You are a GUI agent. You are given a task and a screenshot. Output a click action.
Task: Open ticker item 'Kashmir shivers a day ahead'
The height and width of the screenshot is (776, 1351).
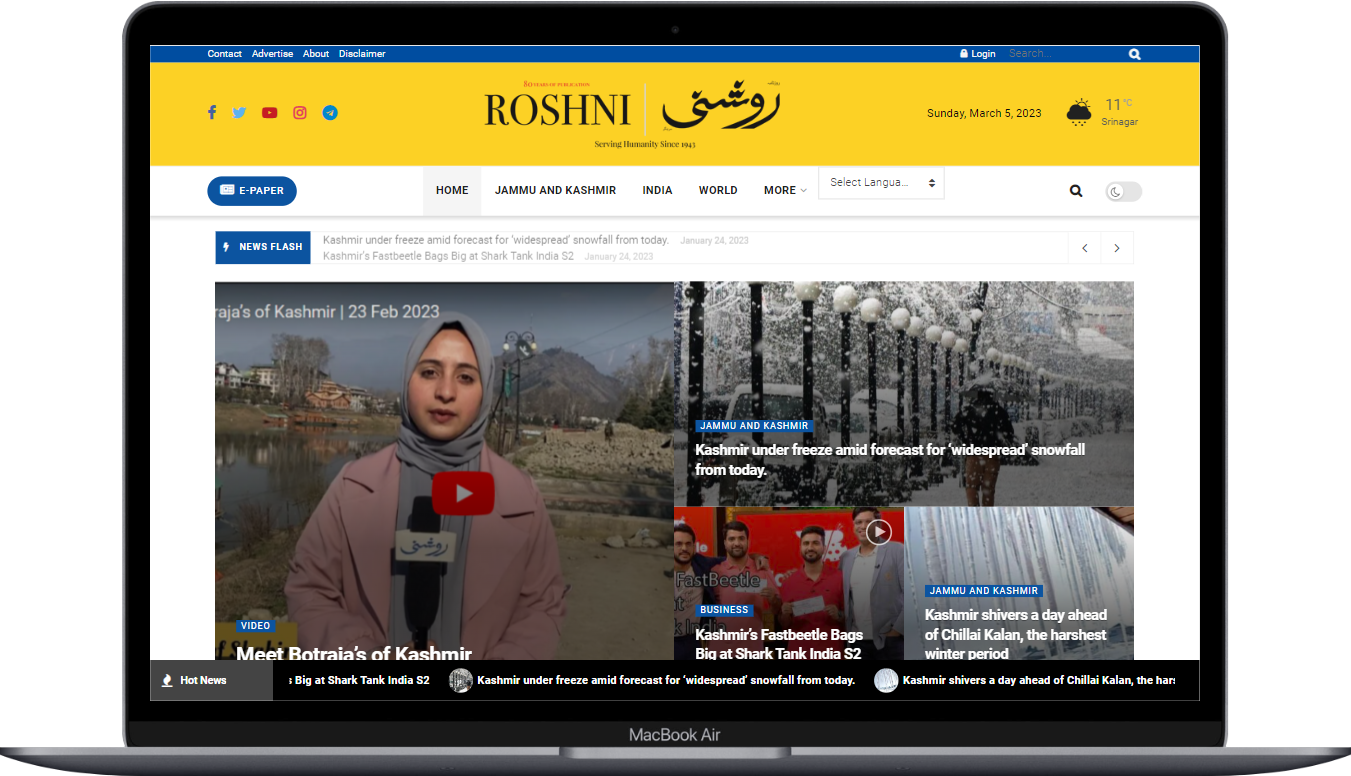(1039, 680)
